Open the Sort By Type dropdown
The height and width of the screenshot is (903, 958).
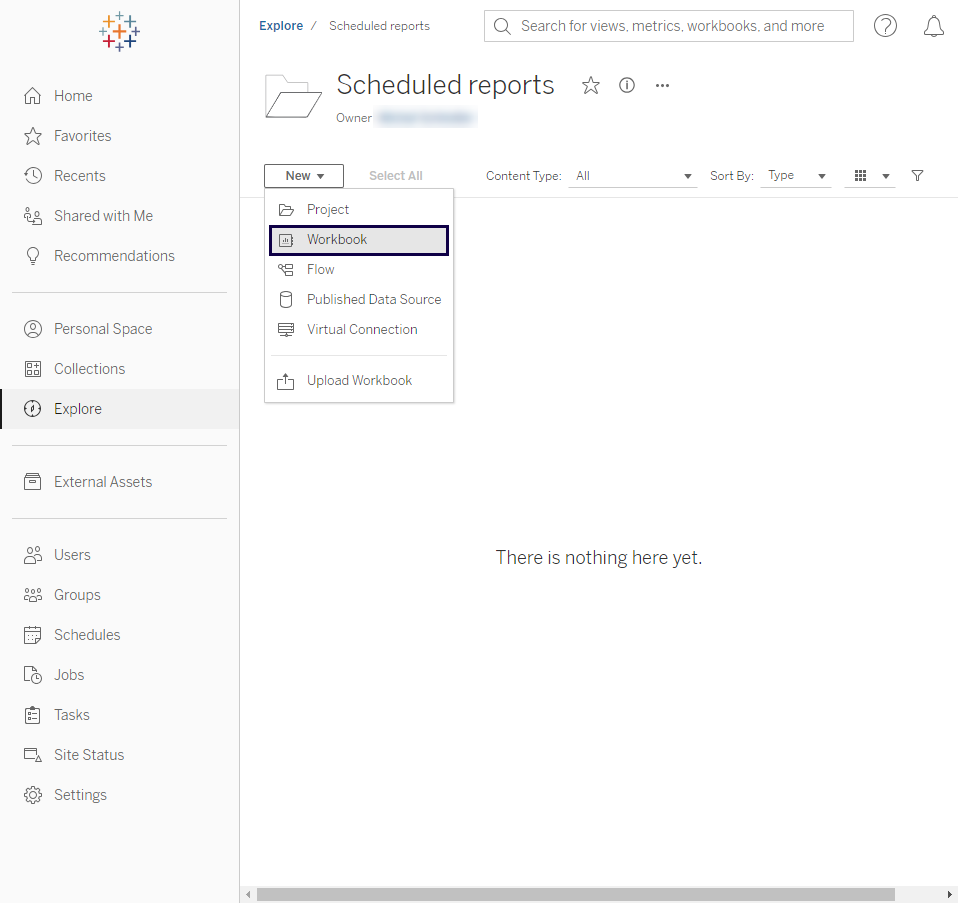797,176
